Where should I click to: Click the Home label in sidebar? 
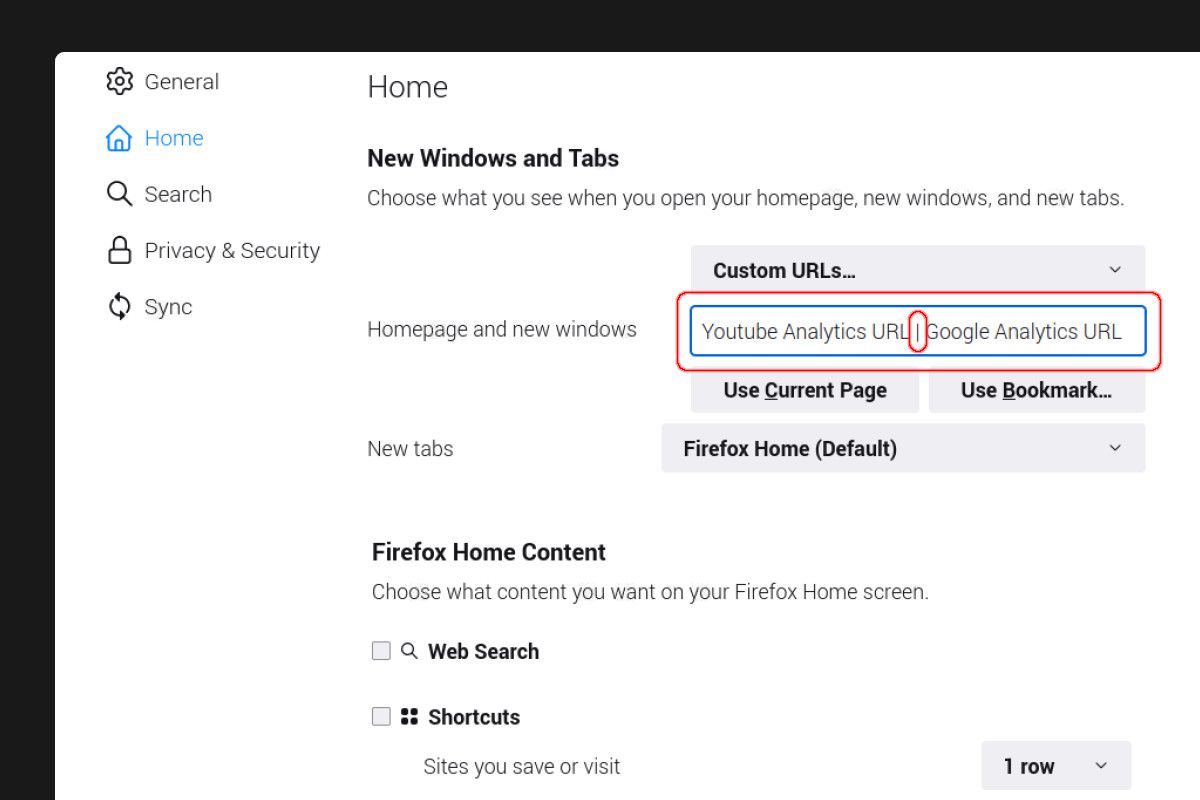click(x=174, y=138)
